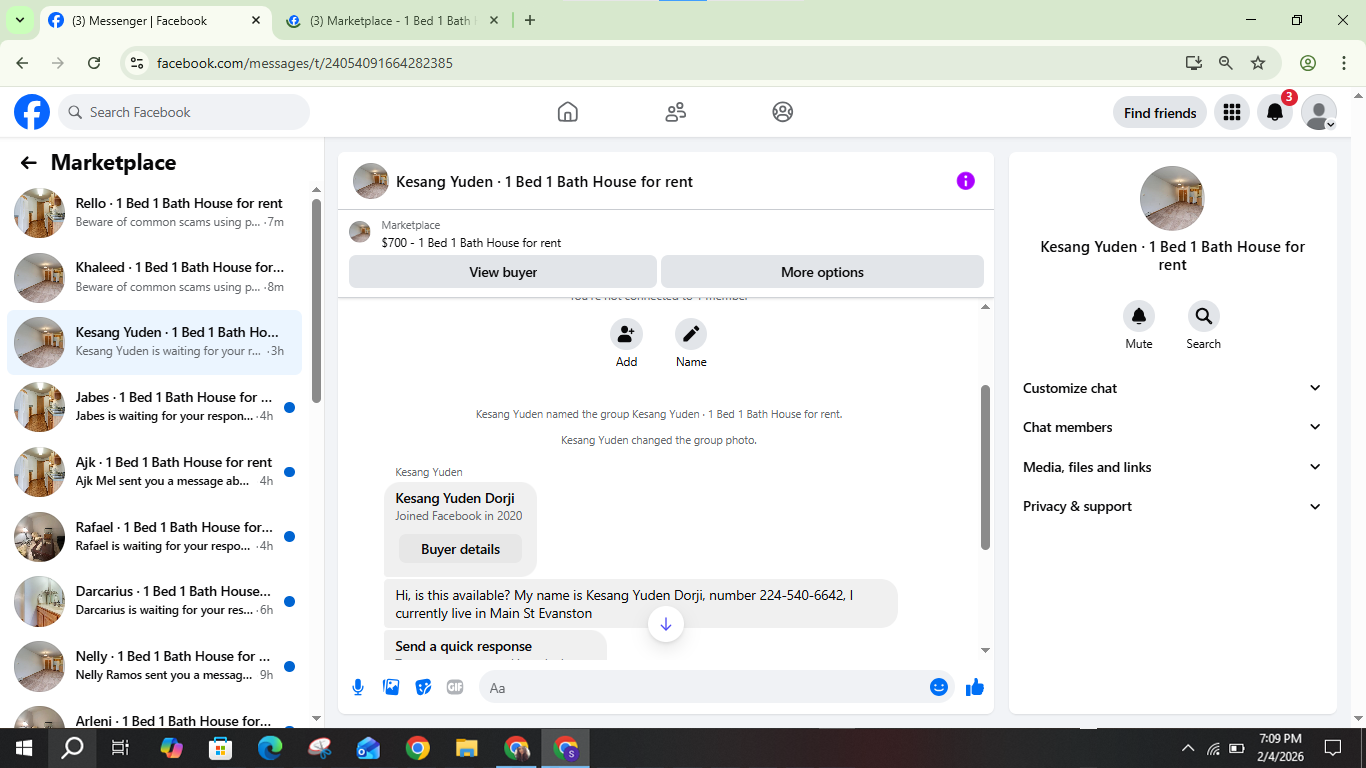Open conversation information purple icon
The height and width of the screenshot is (768, 1366).
[965, 181]
